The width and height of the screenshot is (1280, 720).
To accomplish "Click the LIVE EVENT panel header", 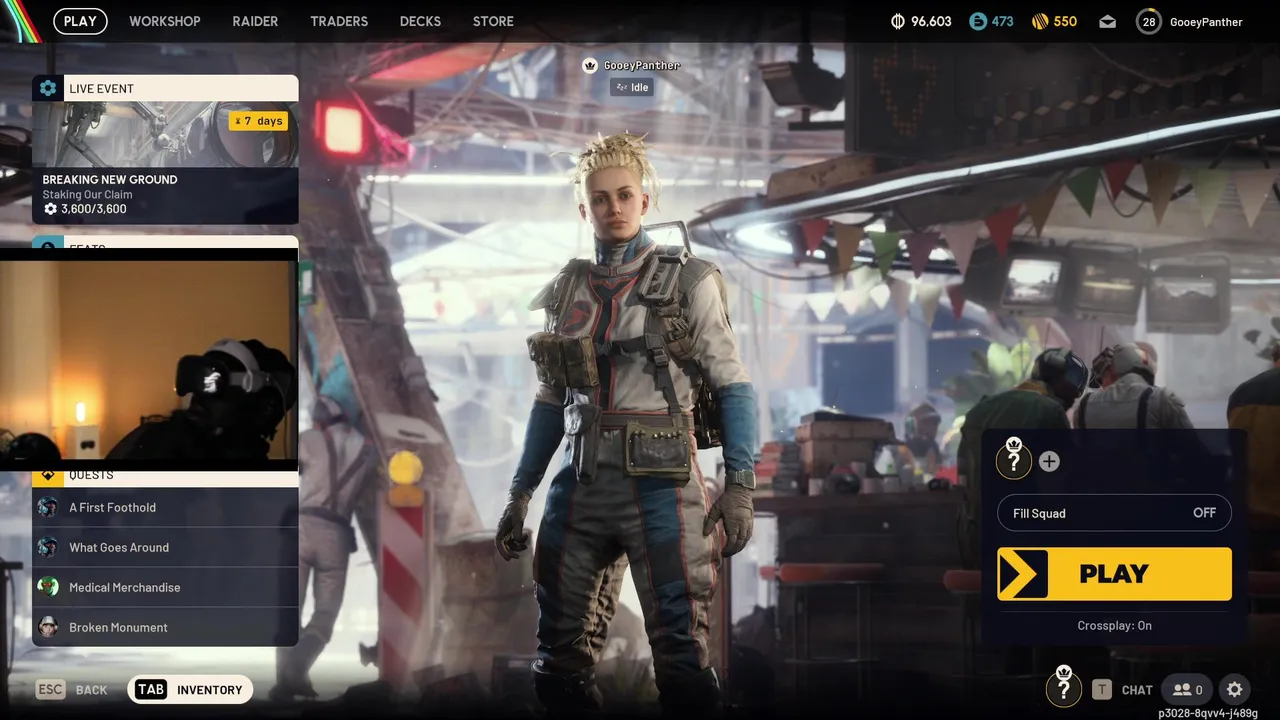I will (165, 88).
